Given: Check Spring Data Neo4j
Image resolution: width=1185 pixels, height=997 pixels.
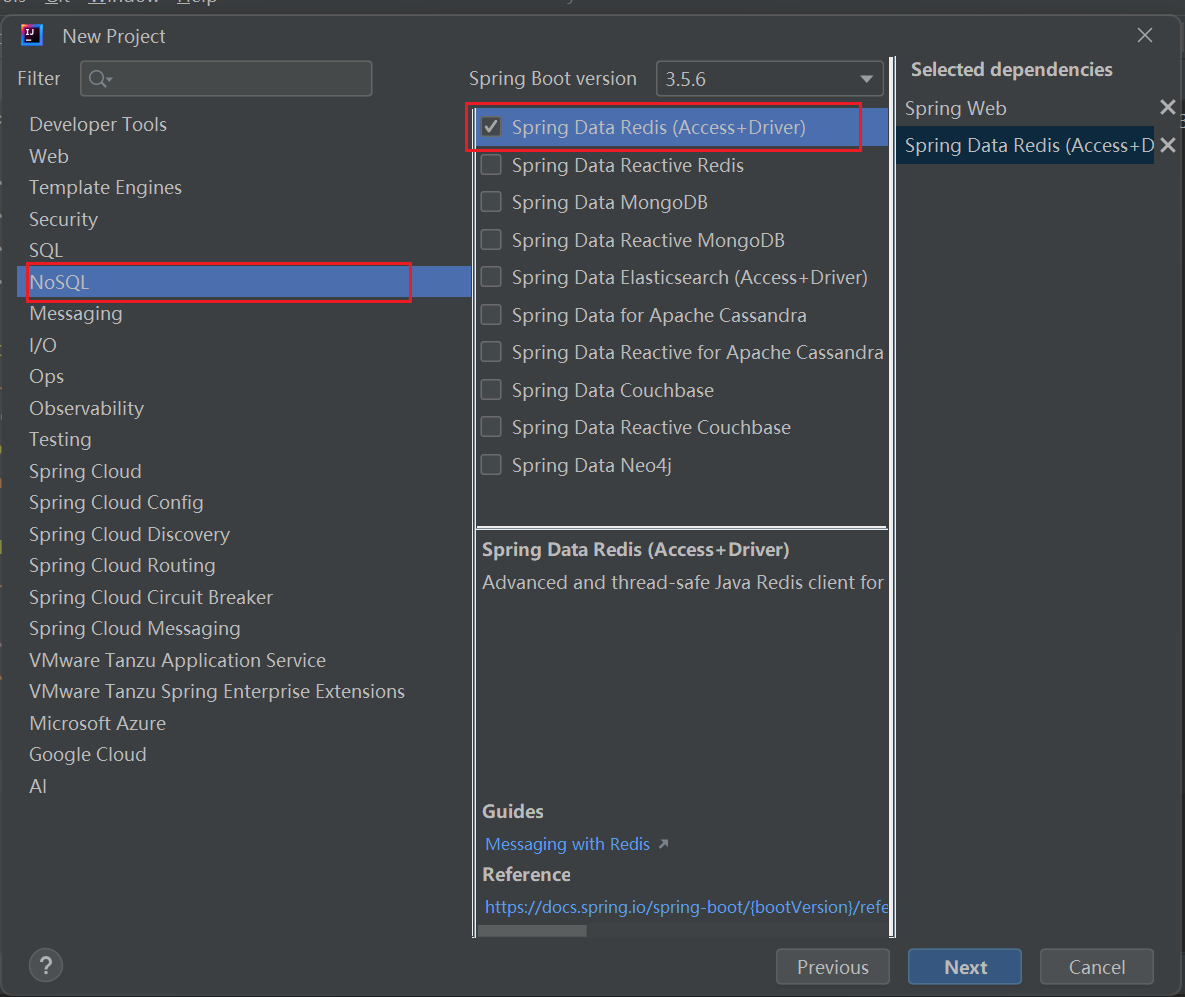Looking at the screenshot, I should coord(491,464).
